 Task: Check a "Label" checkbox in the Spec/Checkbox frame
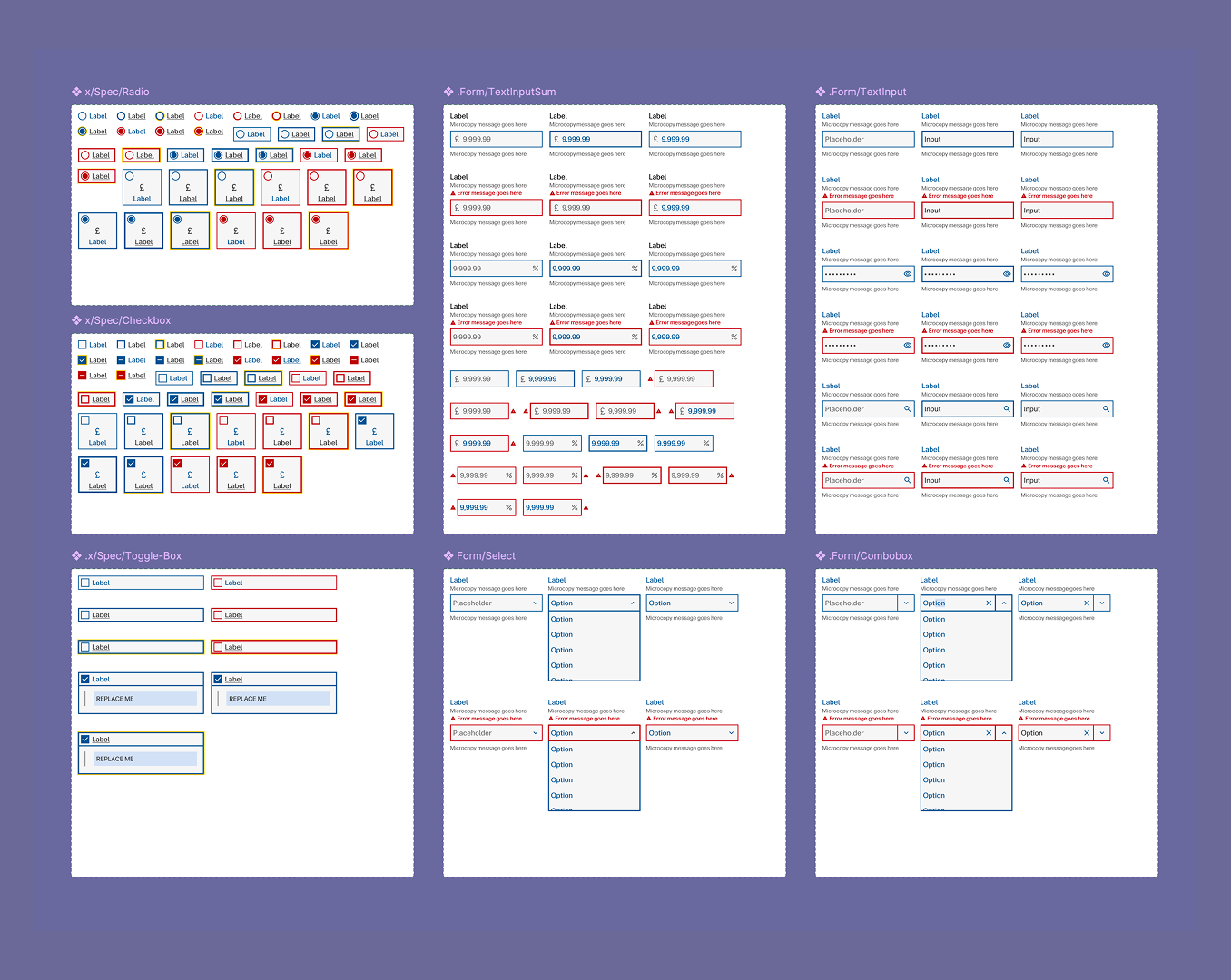click(x=84, y=344)
